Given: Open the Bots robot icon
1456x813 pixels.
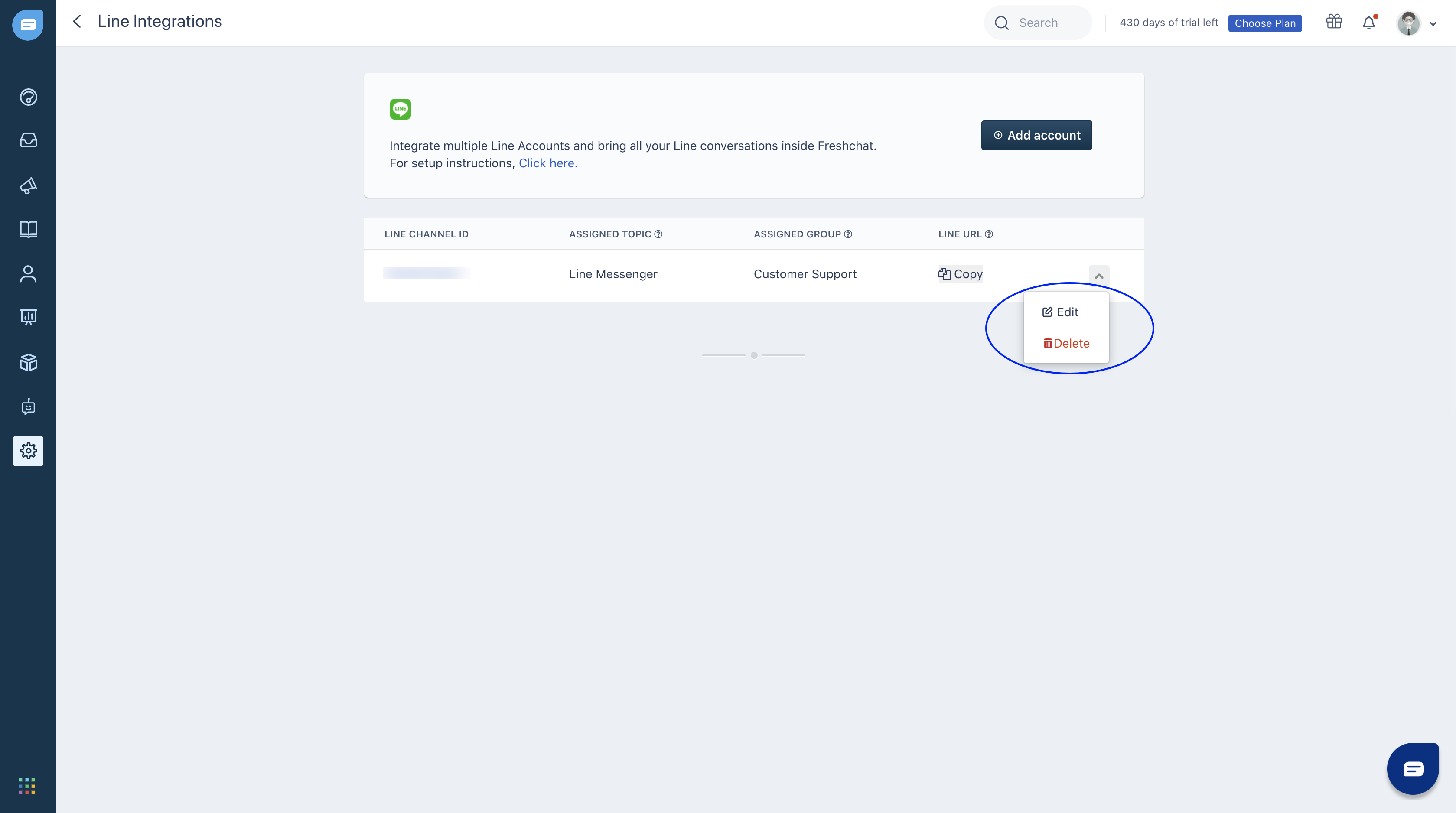Looking at the screenshot, I should [x=28, y=406].
